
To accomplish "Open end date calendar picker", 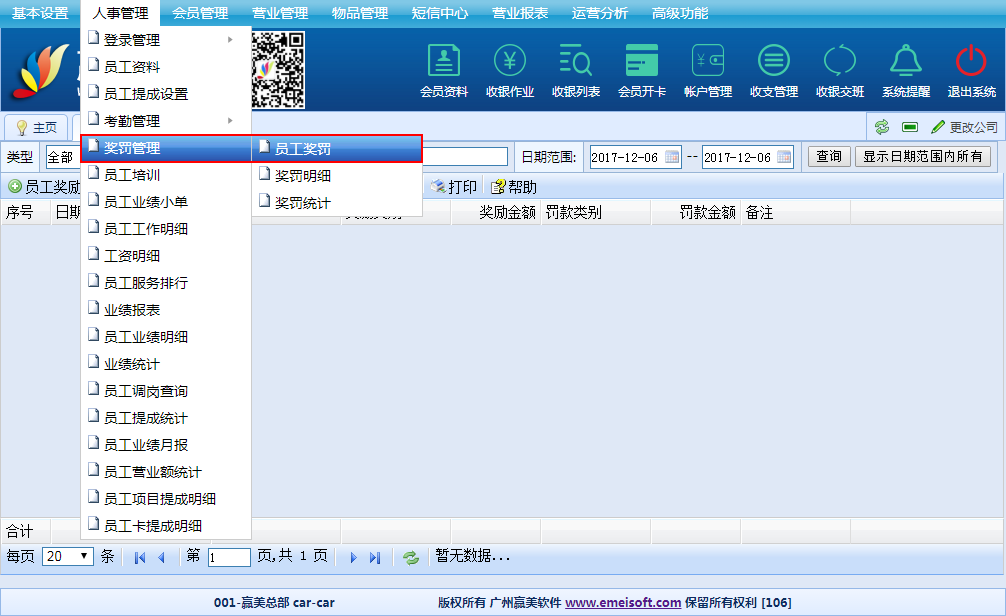I will [784, 157].
